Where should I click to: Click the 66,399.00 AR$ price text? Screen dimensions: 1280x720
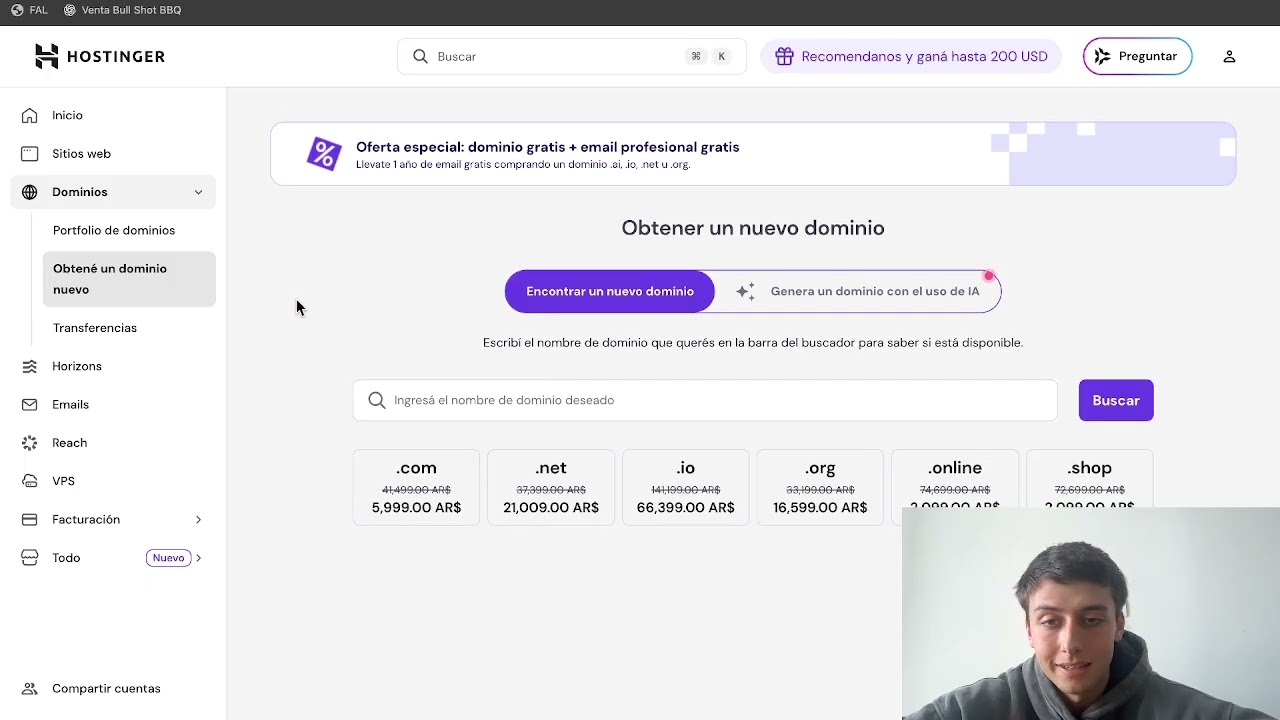point(686,508)
